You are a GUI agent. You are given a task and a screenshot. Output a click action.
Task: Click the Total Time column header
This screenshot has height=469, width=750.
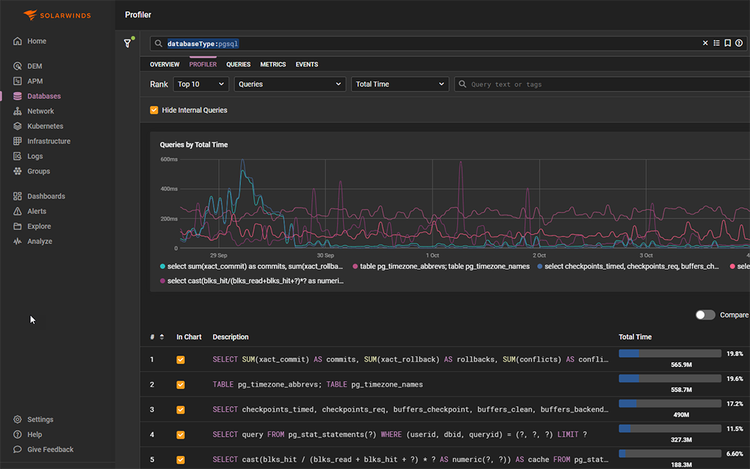[635, 337]
